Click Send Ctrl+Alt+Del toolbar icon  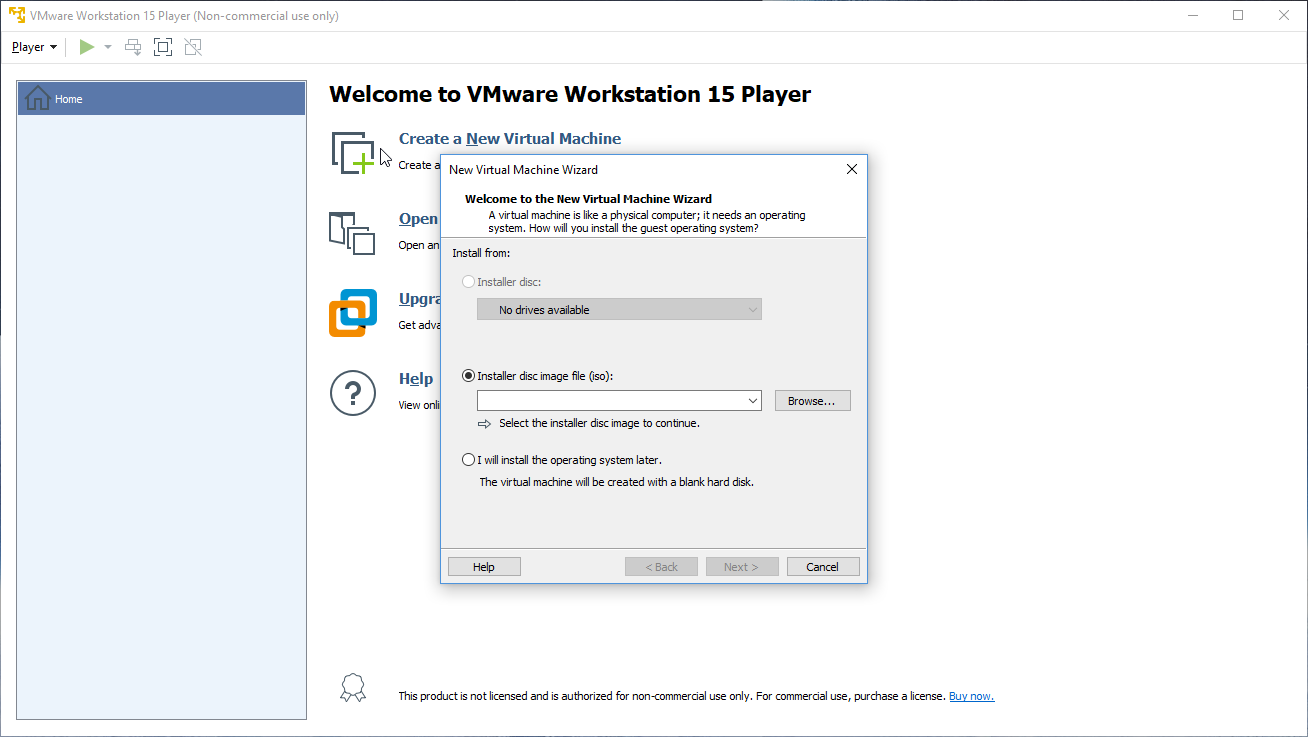click(133, 47)
